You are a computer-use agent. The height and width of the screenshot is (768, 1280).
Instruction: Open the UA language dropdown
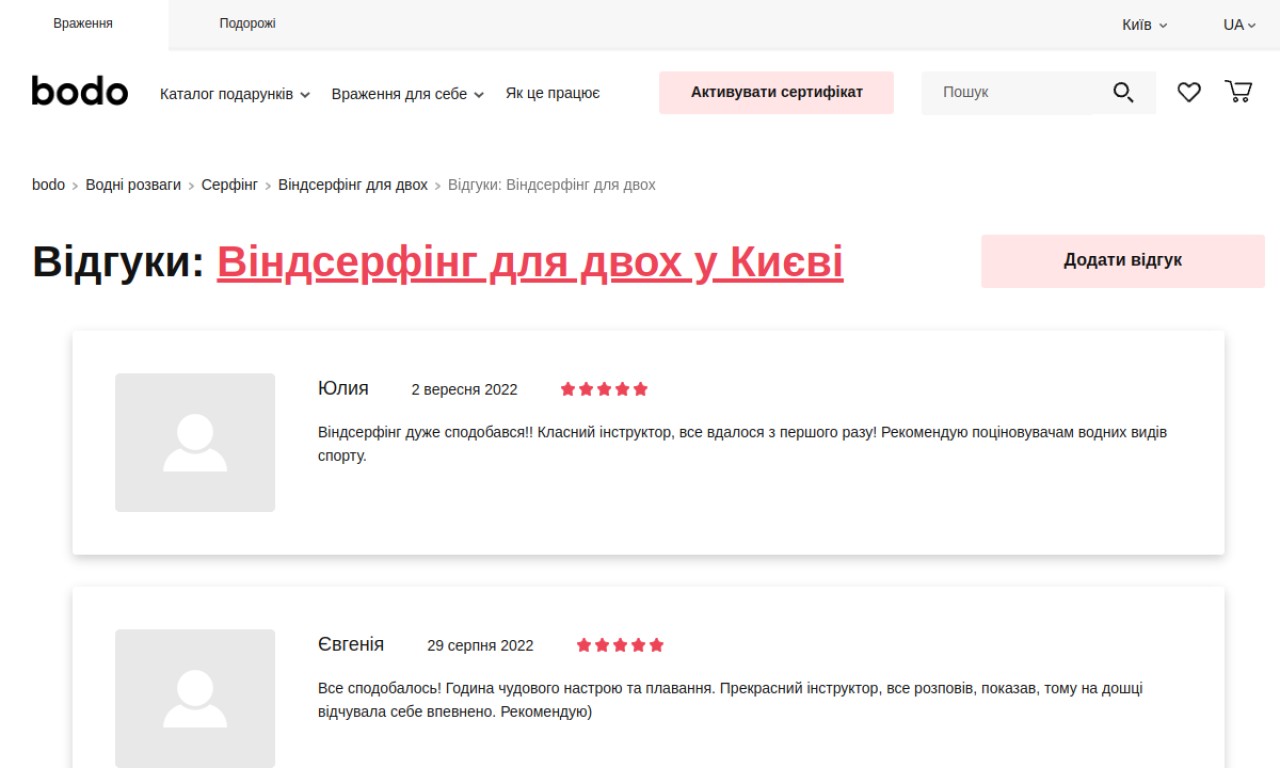[1239, 24]
